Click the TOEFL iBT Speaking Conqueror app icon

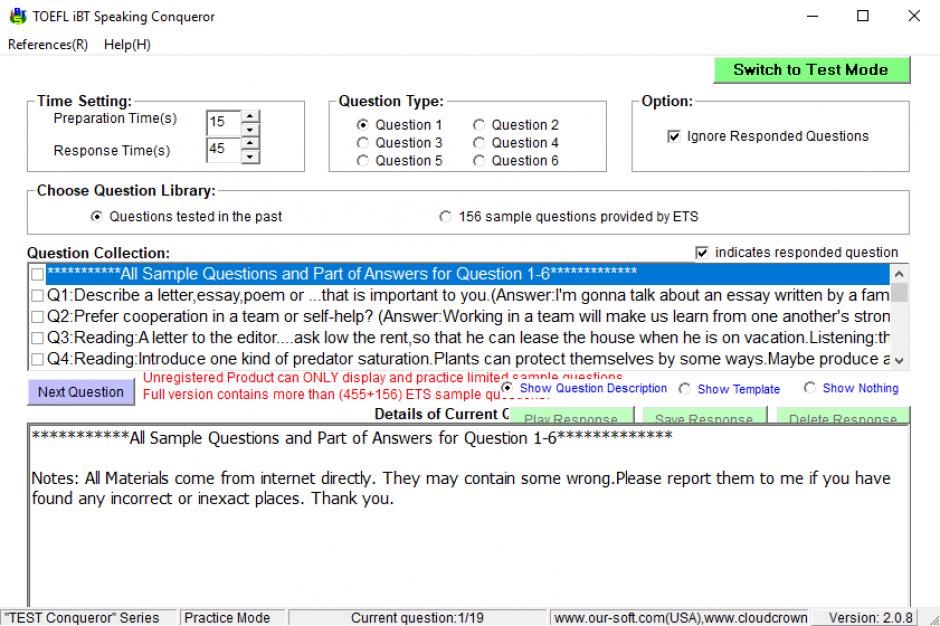click(18, 16)
